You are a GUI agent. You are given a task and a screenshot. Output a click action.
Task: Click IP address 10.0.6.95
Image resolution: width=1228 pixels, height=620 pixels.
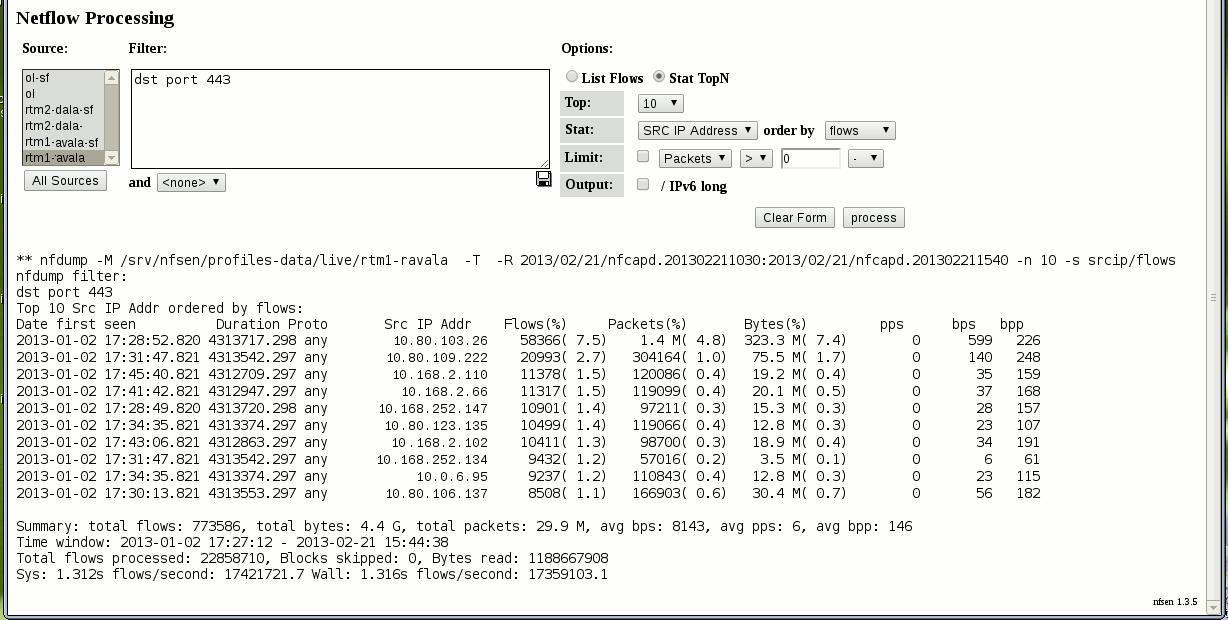click(453, 476)
